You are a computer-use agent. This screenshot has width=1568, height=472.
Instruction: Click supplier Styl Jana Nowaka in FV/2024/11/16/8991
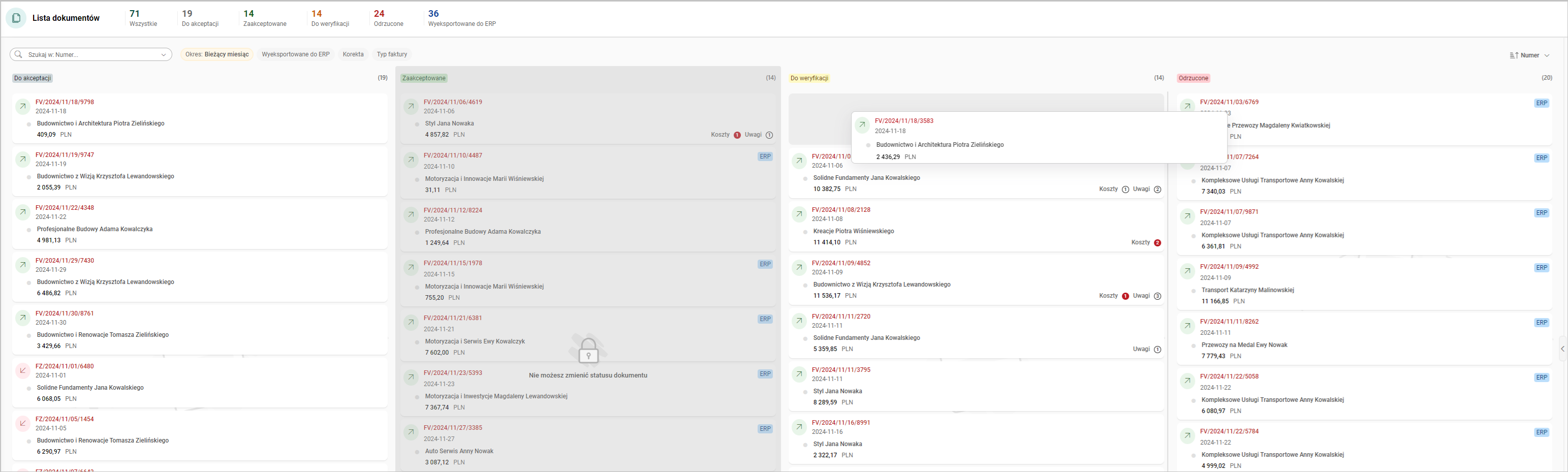837,444
